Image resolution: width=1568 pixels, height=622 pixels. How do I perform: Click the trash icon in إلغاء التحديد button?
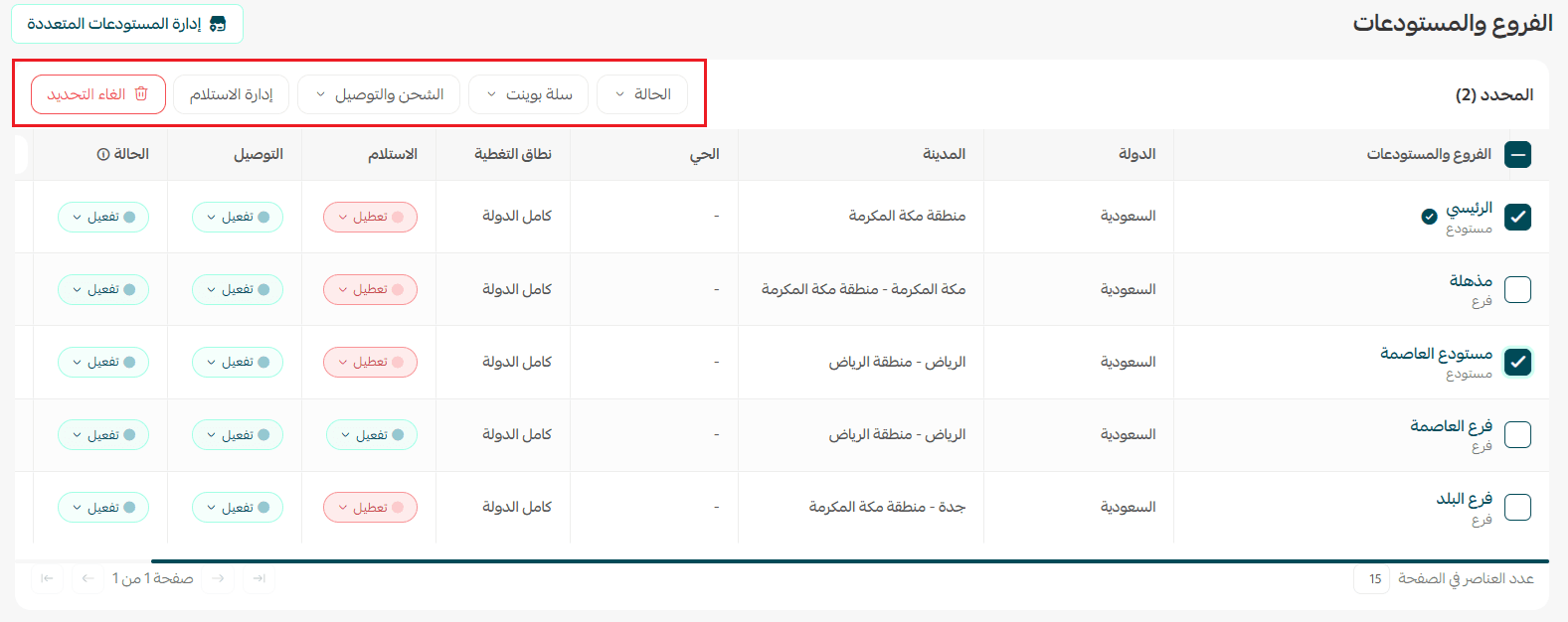[x=141, y=93]
